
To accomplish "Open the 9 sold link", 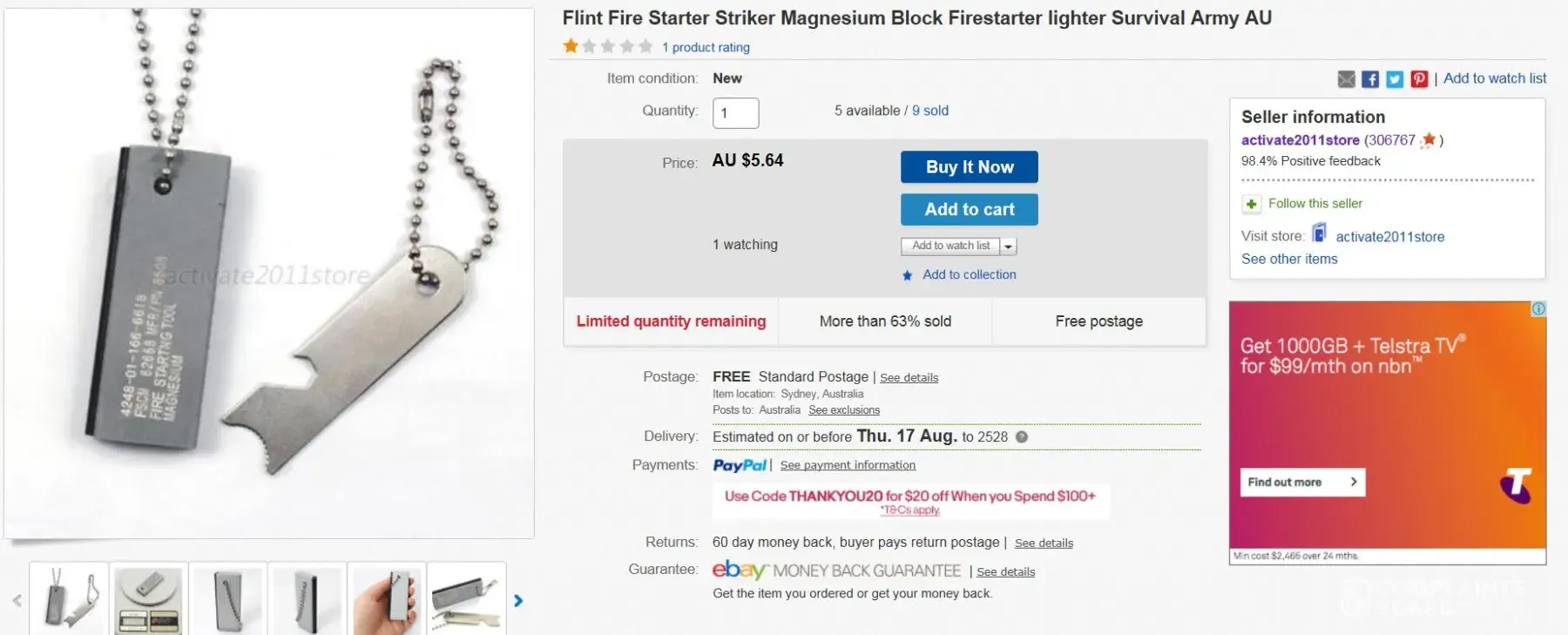I will 929,111.
